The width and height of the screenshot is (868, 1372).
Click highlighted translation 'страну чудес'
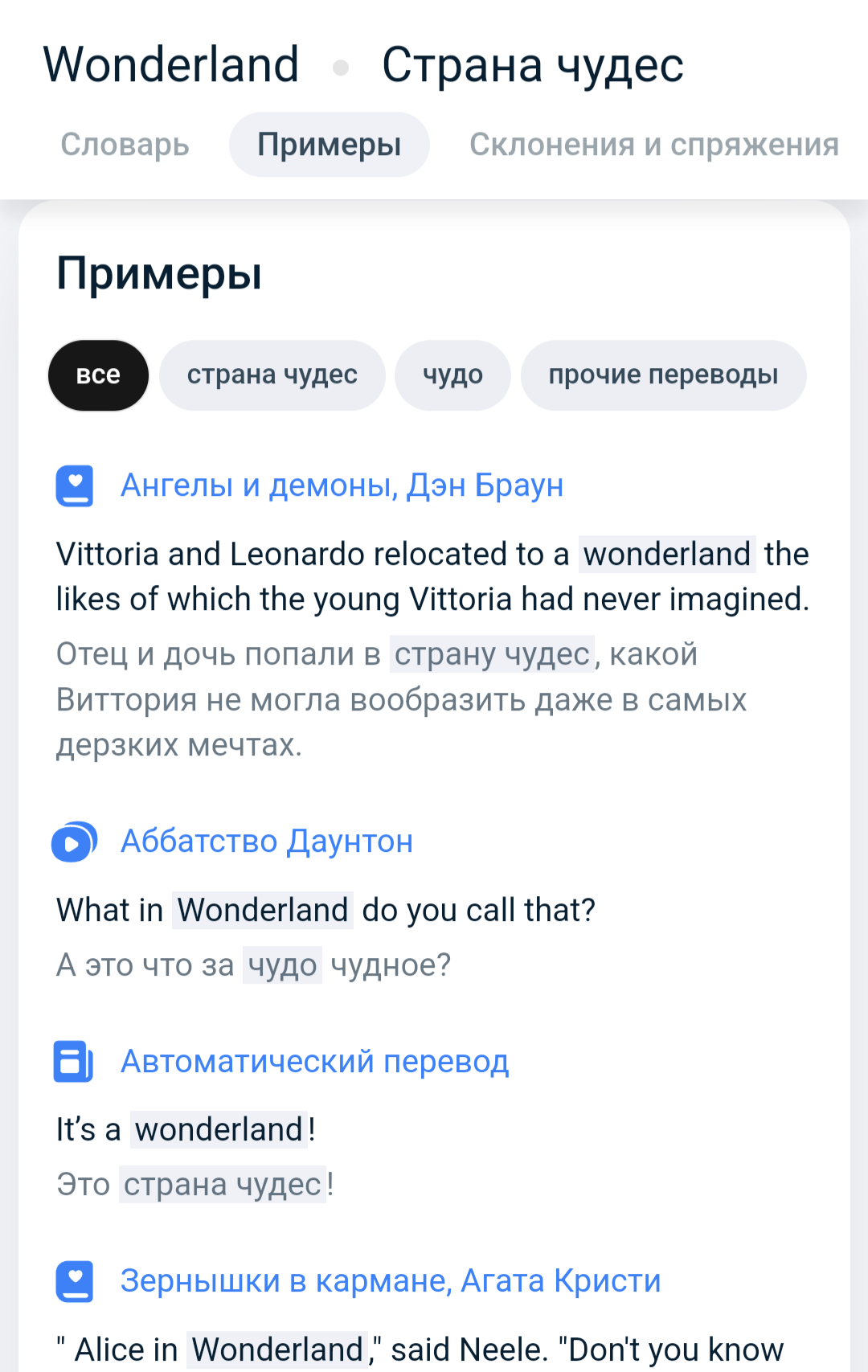coord(492,654)
